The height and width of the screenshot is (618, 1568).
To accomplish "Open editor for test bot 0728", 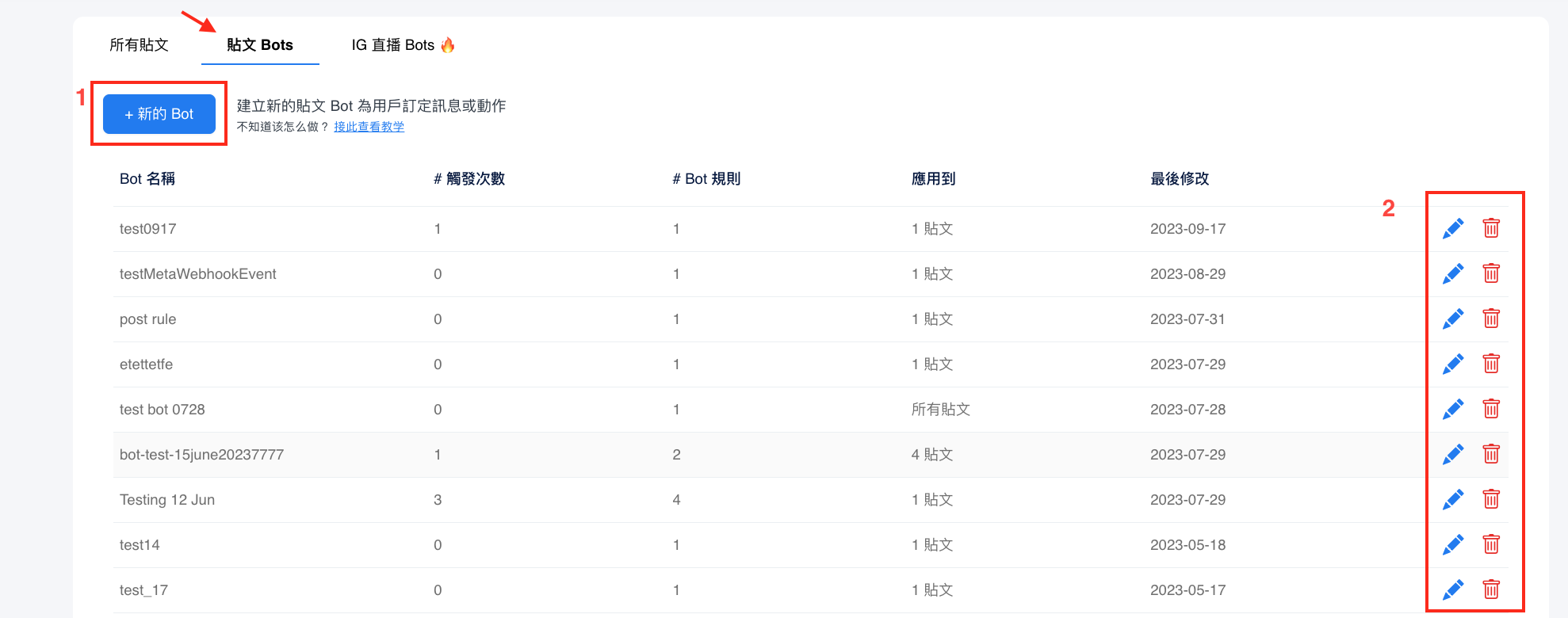I will pos(1452,410).
